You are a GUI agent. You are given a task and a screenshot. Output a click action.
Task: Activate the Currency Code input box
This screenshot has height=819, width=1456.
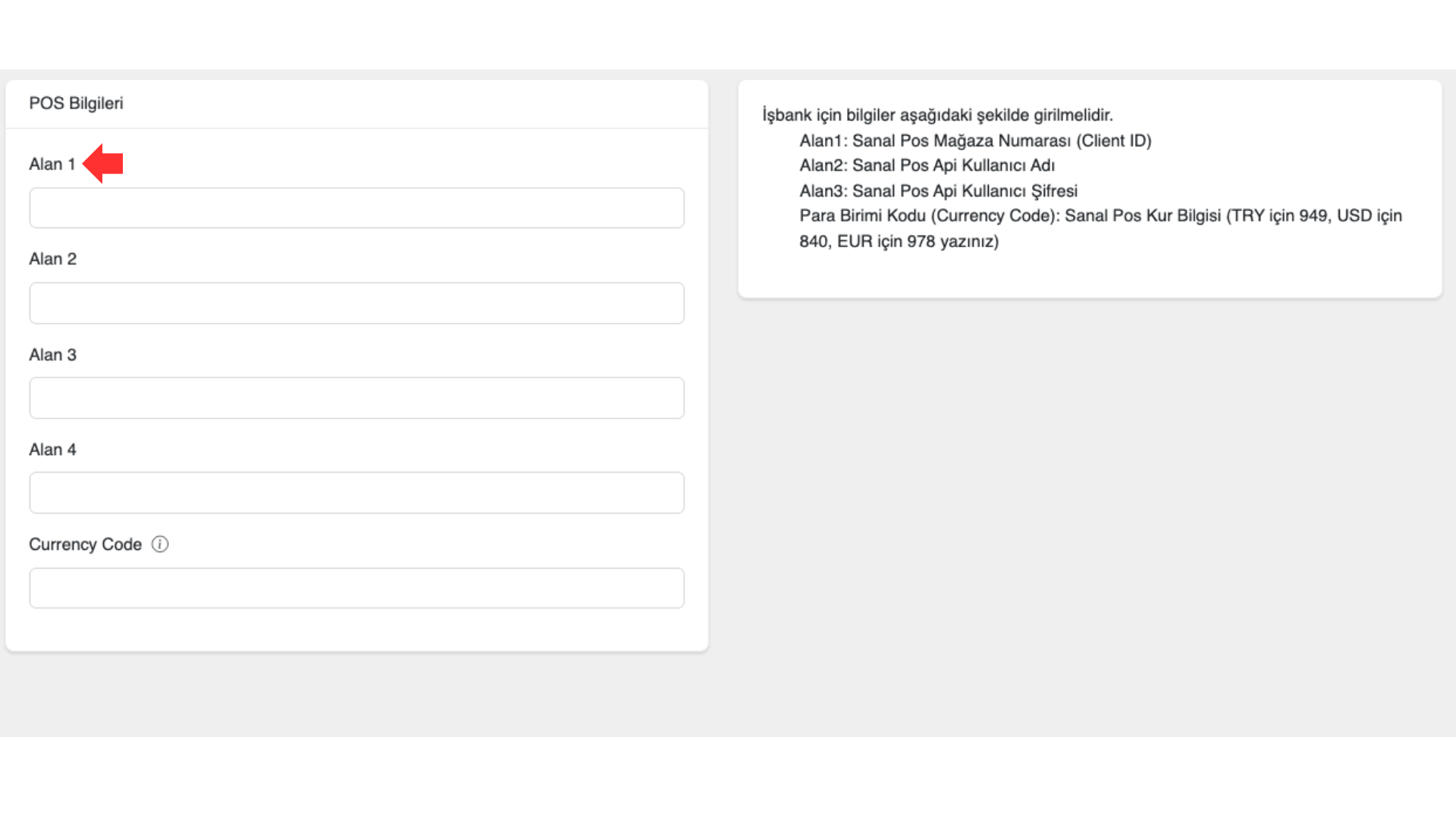tap(356, 588)
